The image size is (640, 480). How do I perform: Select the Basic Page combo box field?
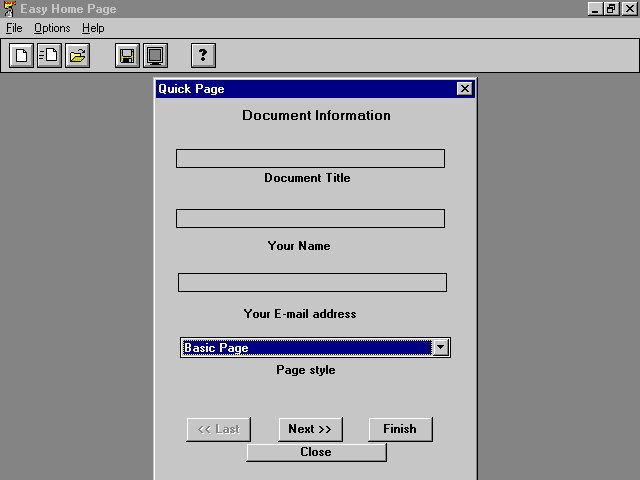click(x=306, y=347)
